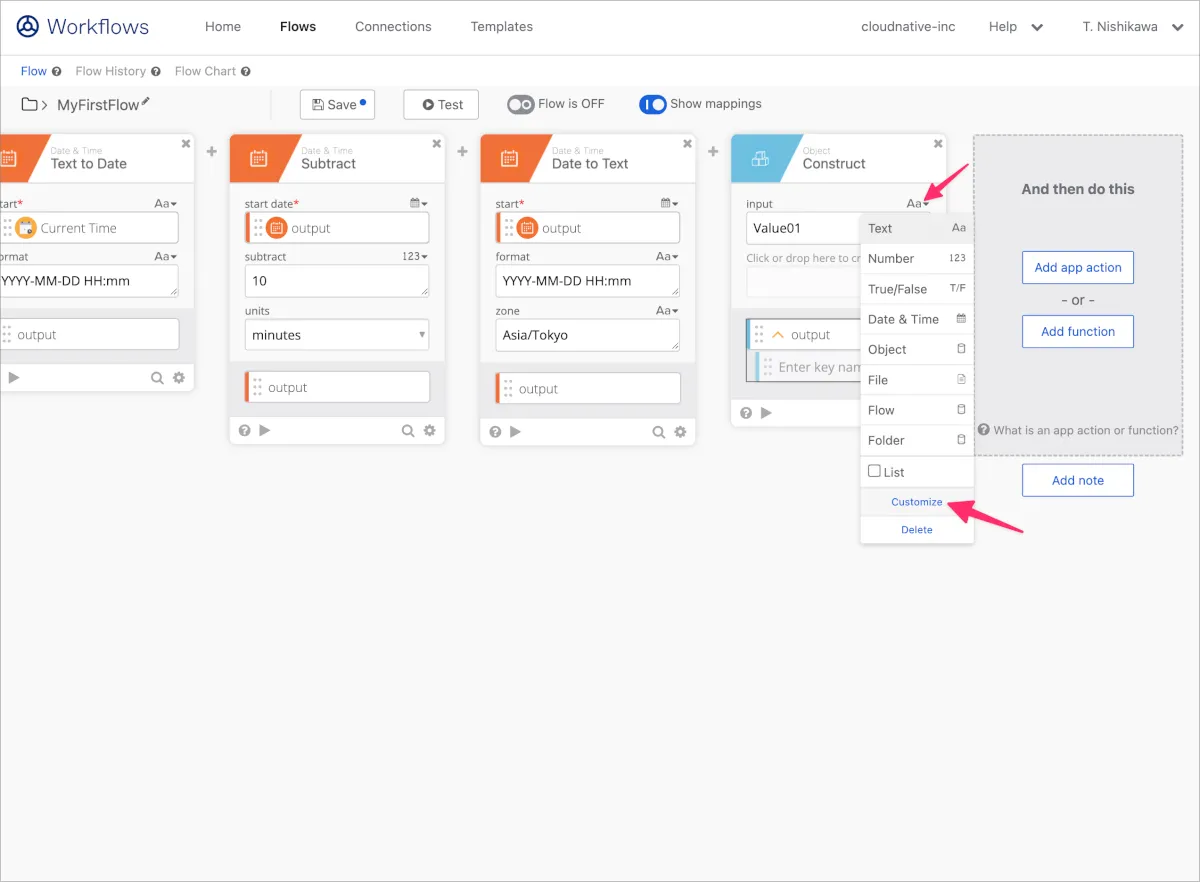Choose Customize in the type menu
This screenshot has width=1200, height=882.
pyautogui.click(x=916, y=502)
